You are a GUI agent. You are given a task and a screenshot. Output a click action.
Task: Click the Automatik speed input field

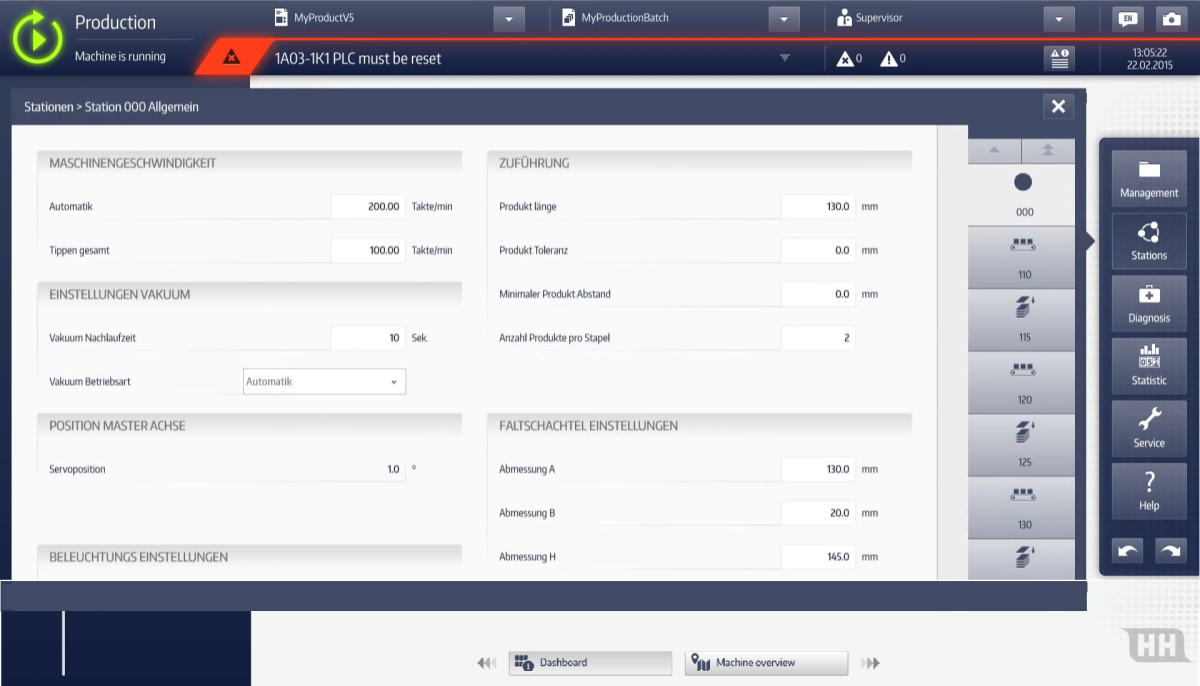[368, 206]
